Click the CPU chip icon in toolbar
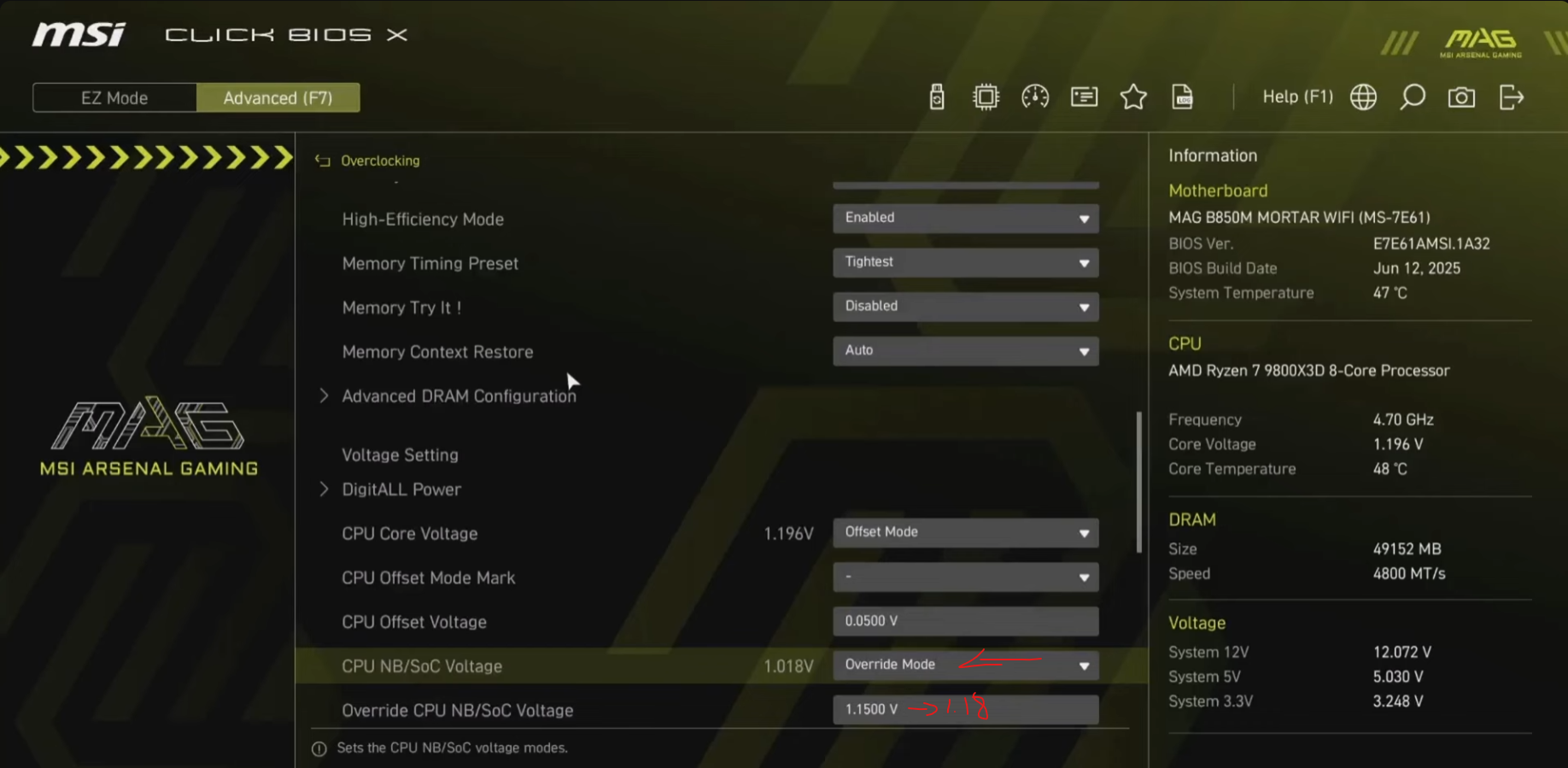Image resolution: width=1568 pixels, height=768 pixels. (986, 97)
